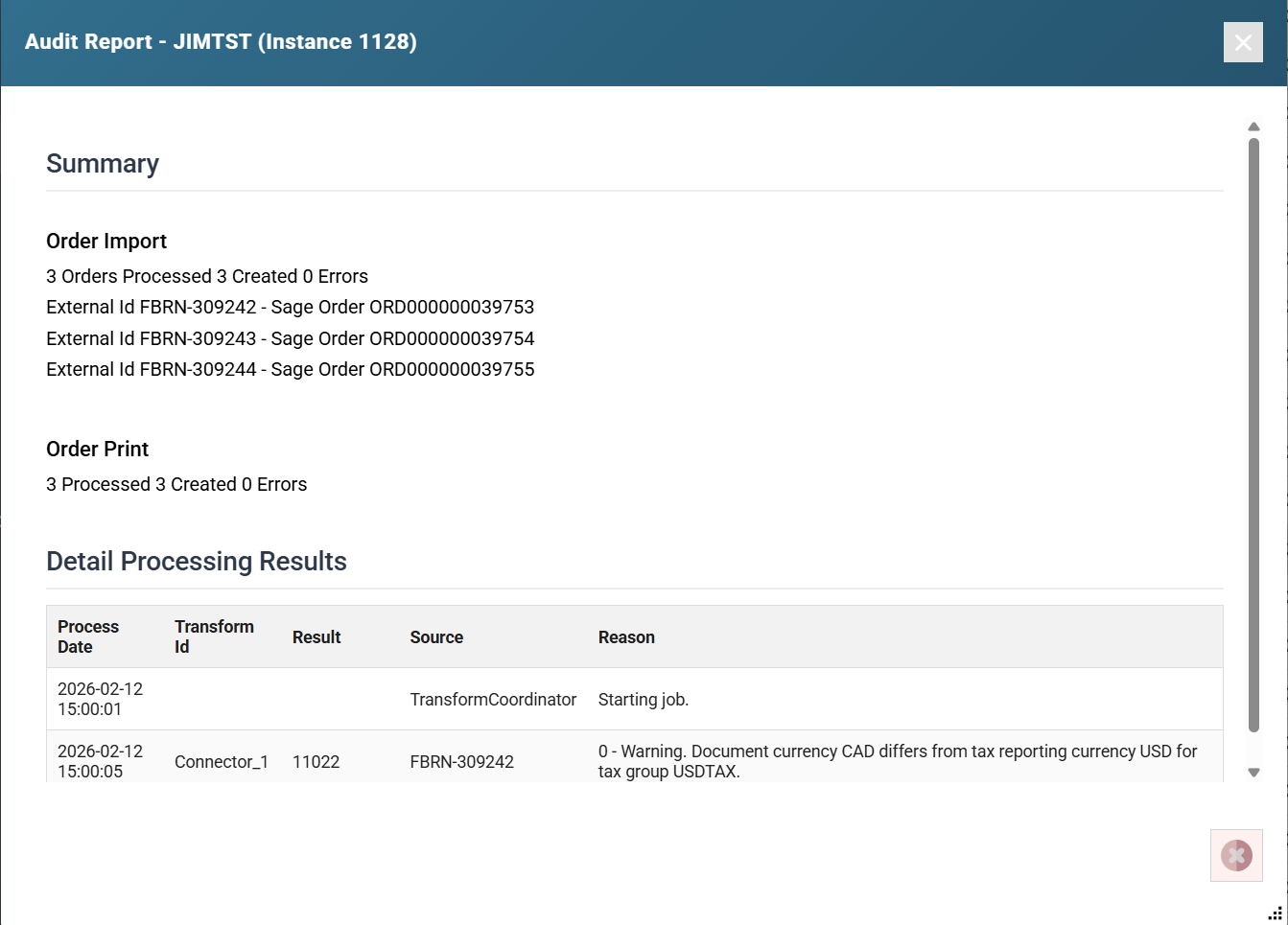This screenshot has height=925, width=1288.
Task: Click the Connector_1 transform id cell
Action: click(x=222, y=762)
